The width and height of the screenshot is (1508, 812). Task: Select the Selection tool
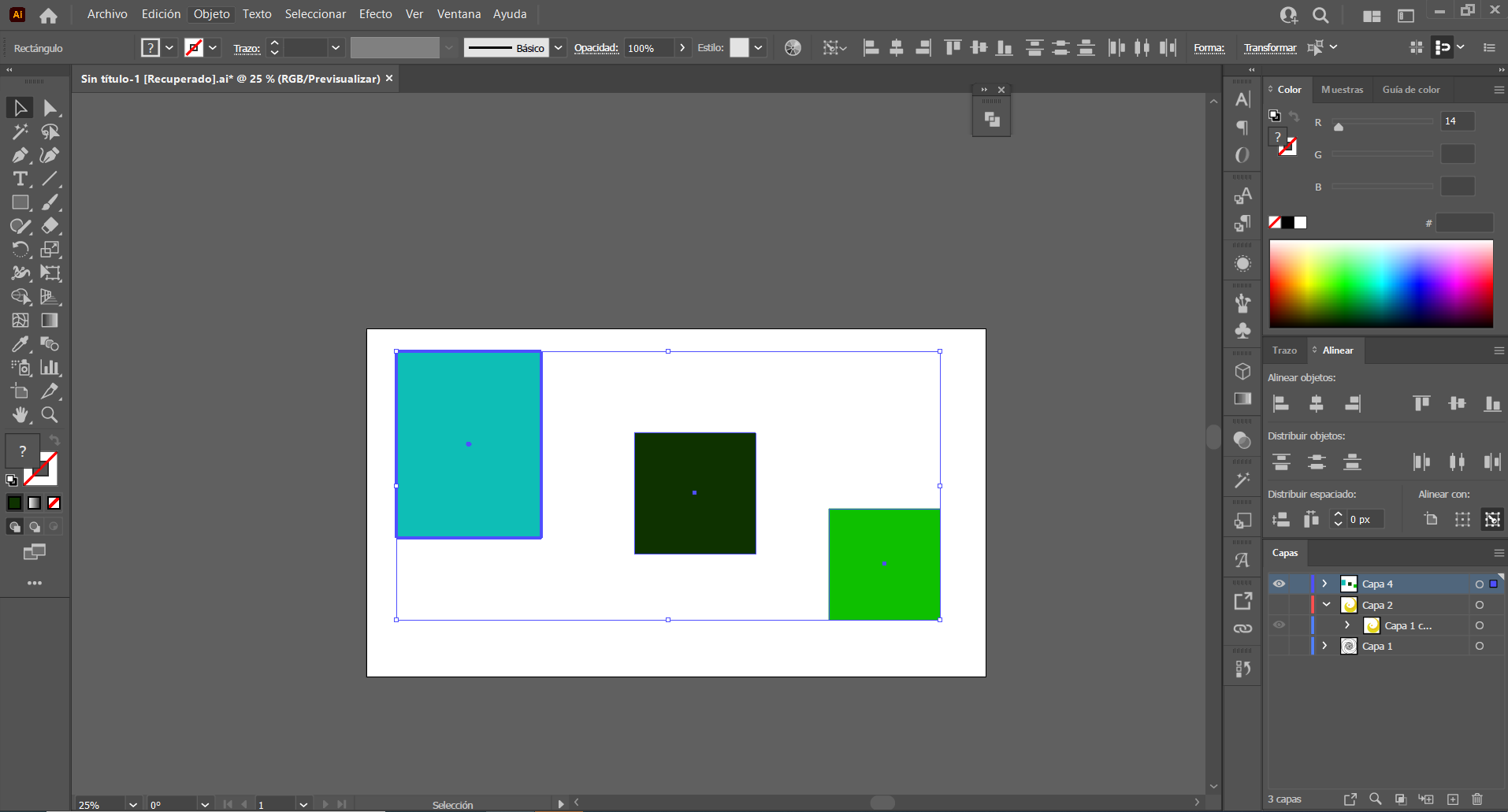(20, 107)
